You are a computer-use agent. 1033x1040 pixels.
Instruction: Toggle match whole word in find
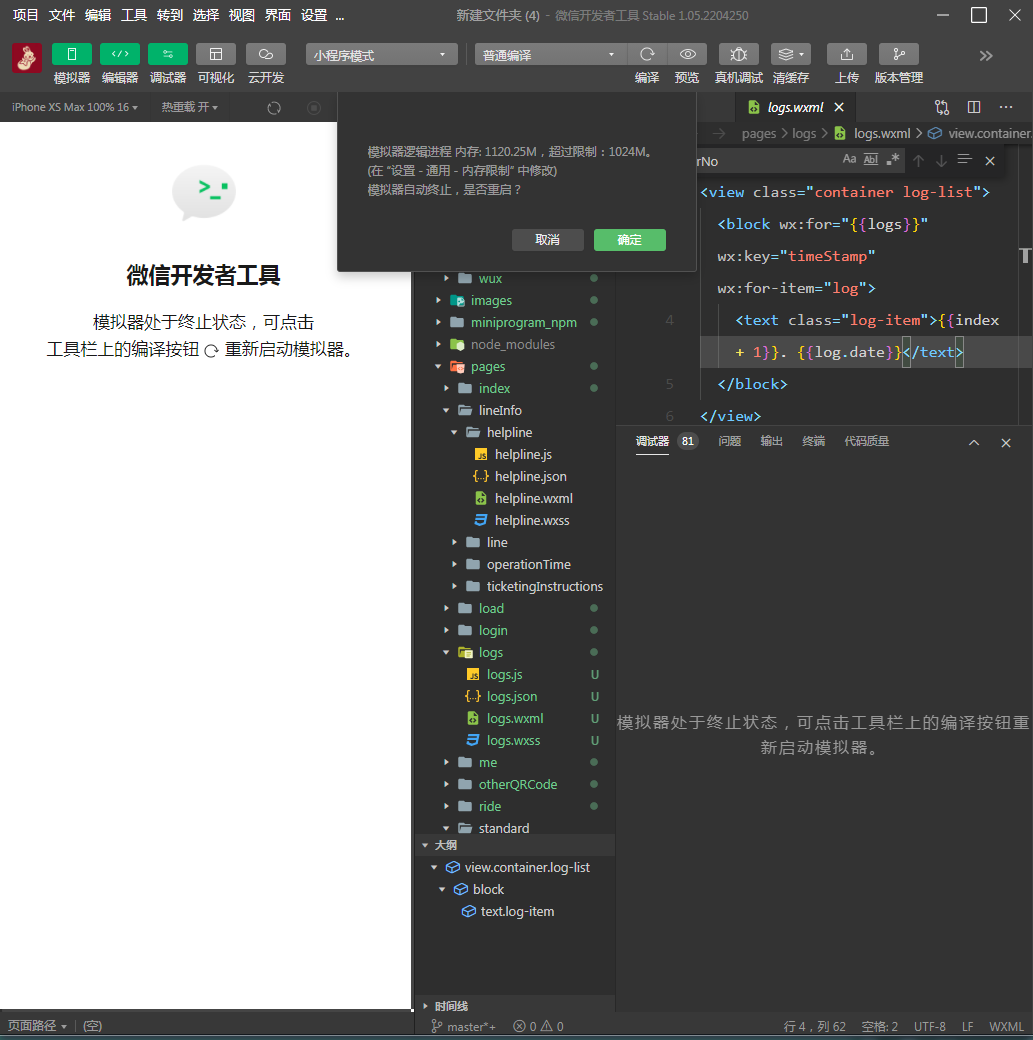(871, 159)
